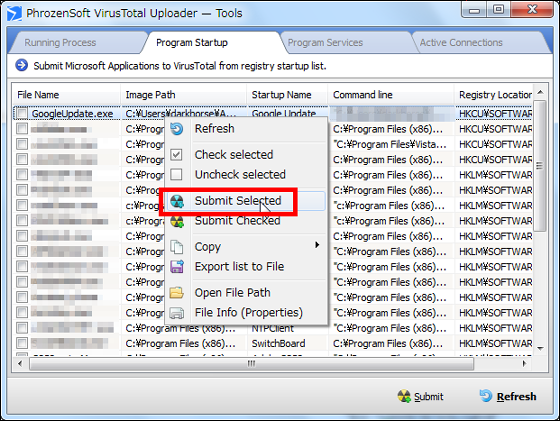Click the bottom Submit button
This screenshot has width=560, height=421.
click(x=420, y=396)
